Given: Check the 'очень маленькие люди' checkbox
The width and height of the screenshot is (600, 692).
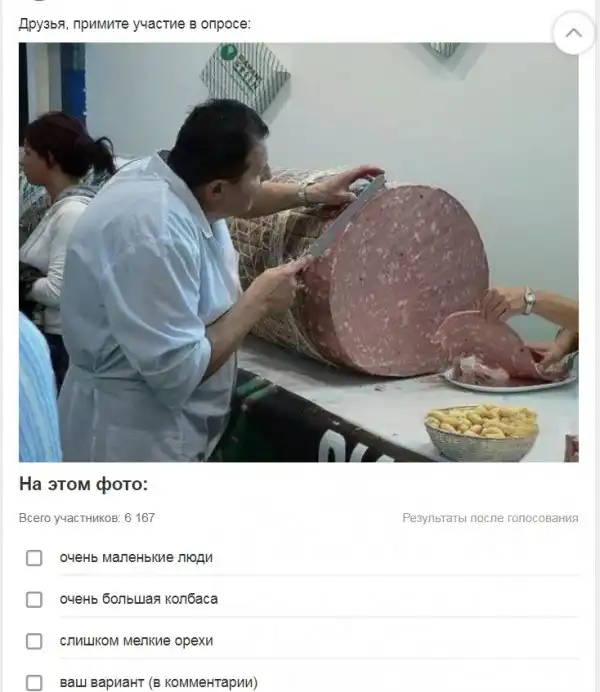Looking at the screenshot, I should pyautogui.click(x=34, y=558).
